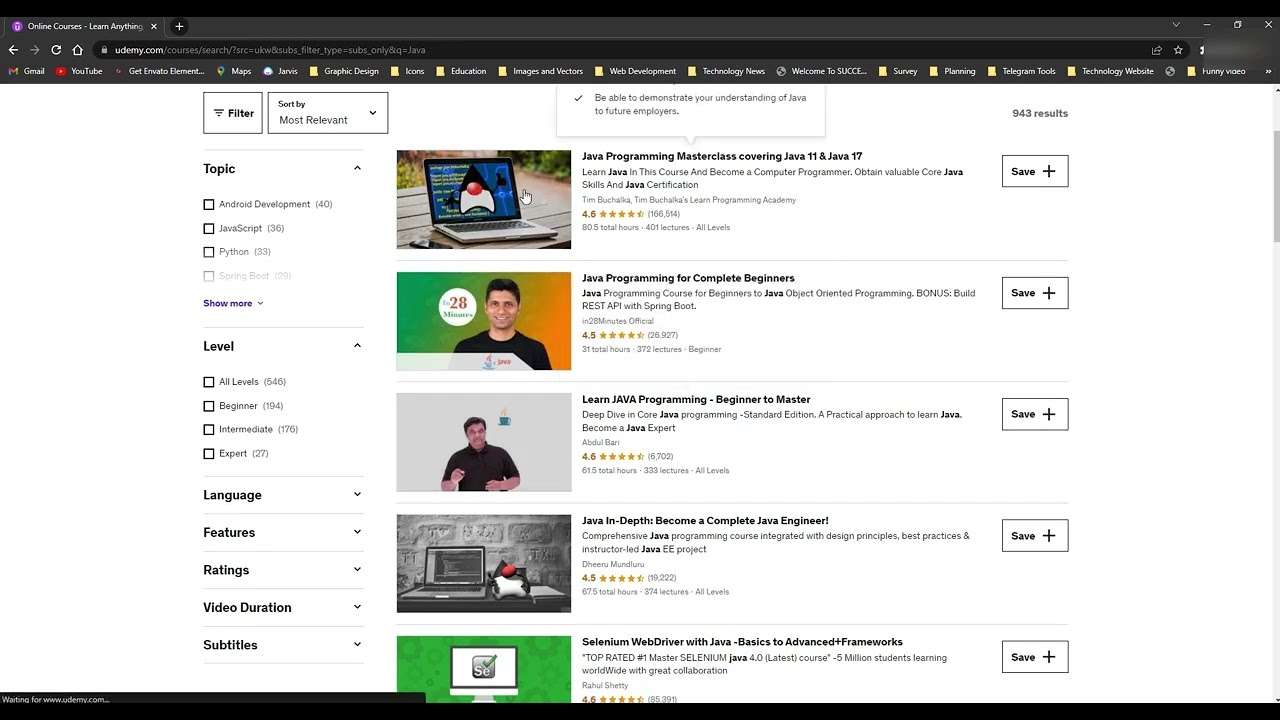The image size is (1280, 720).
Task: Check the Beginner level filter
Action: pyautogui.click(x=209, y=406)
